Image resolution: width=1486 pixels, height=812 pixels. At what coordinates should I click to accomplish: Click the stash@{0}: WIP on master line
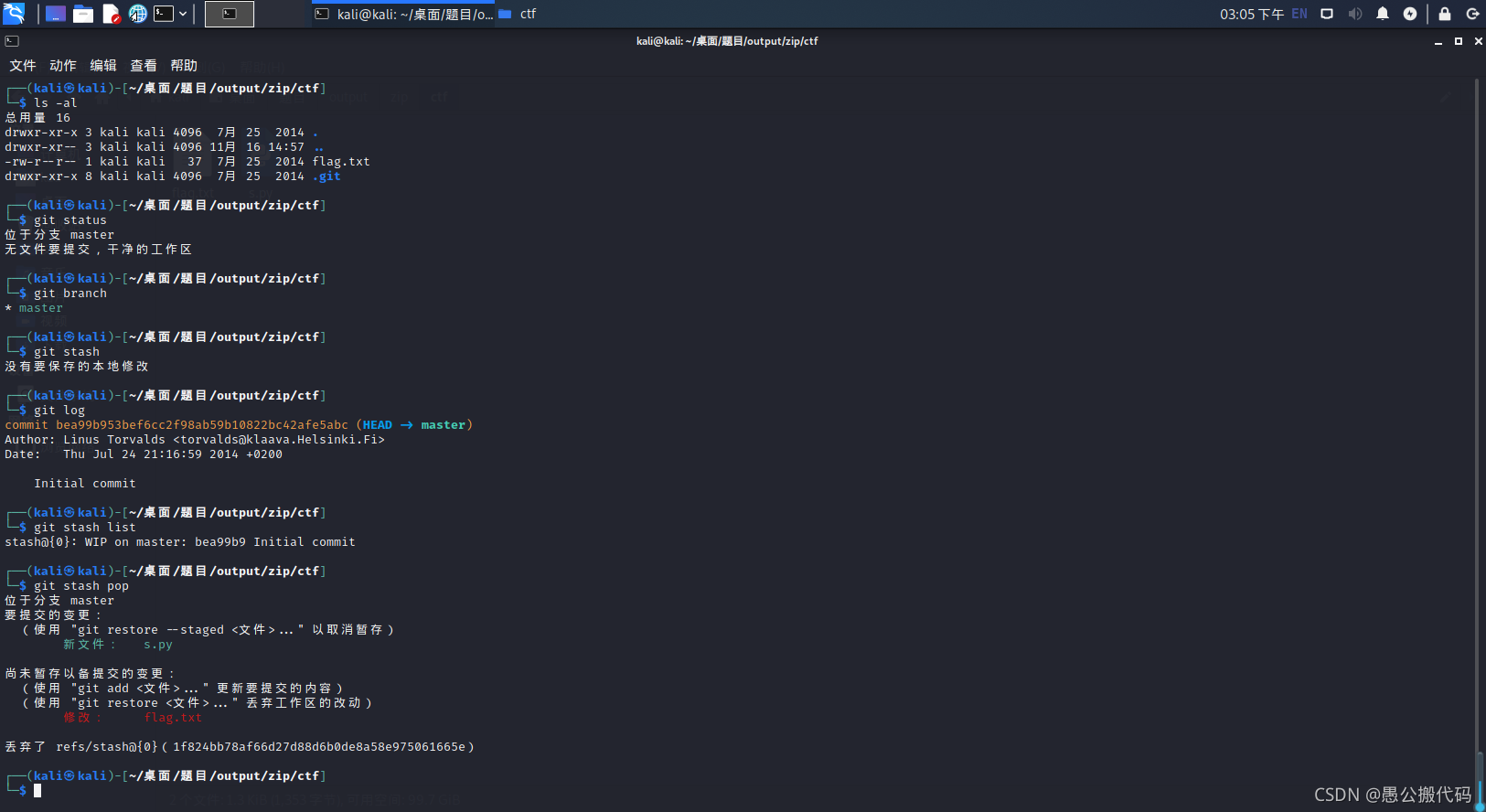coord(180,542)
